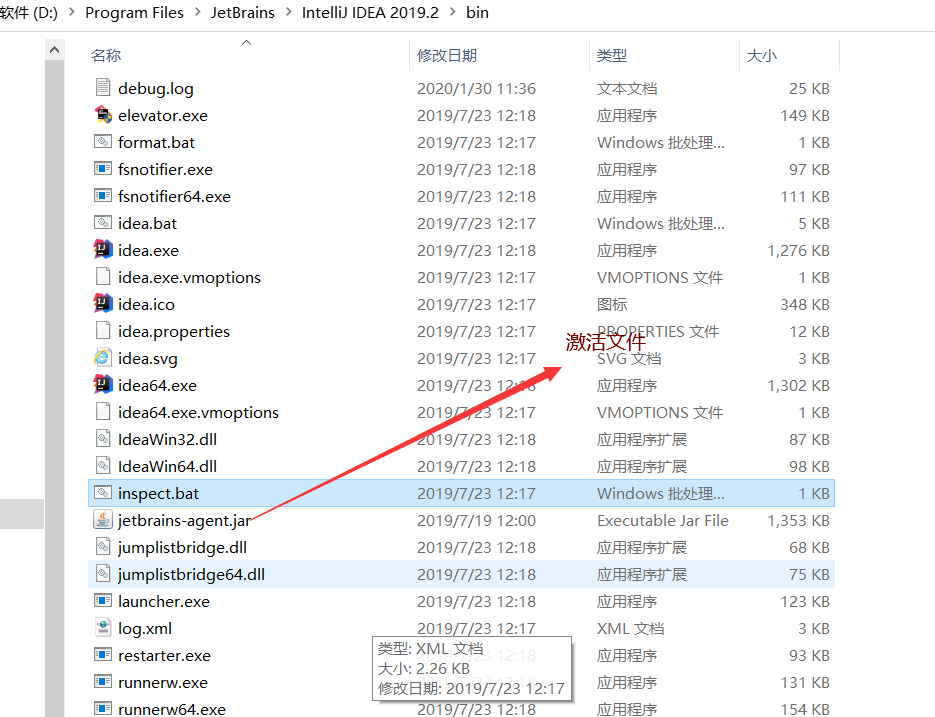Image resolution: width=935 pixels, height=717 pixels.
Task: Click the idea.properties file icon
Action: (103, 330)
